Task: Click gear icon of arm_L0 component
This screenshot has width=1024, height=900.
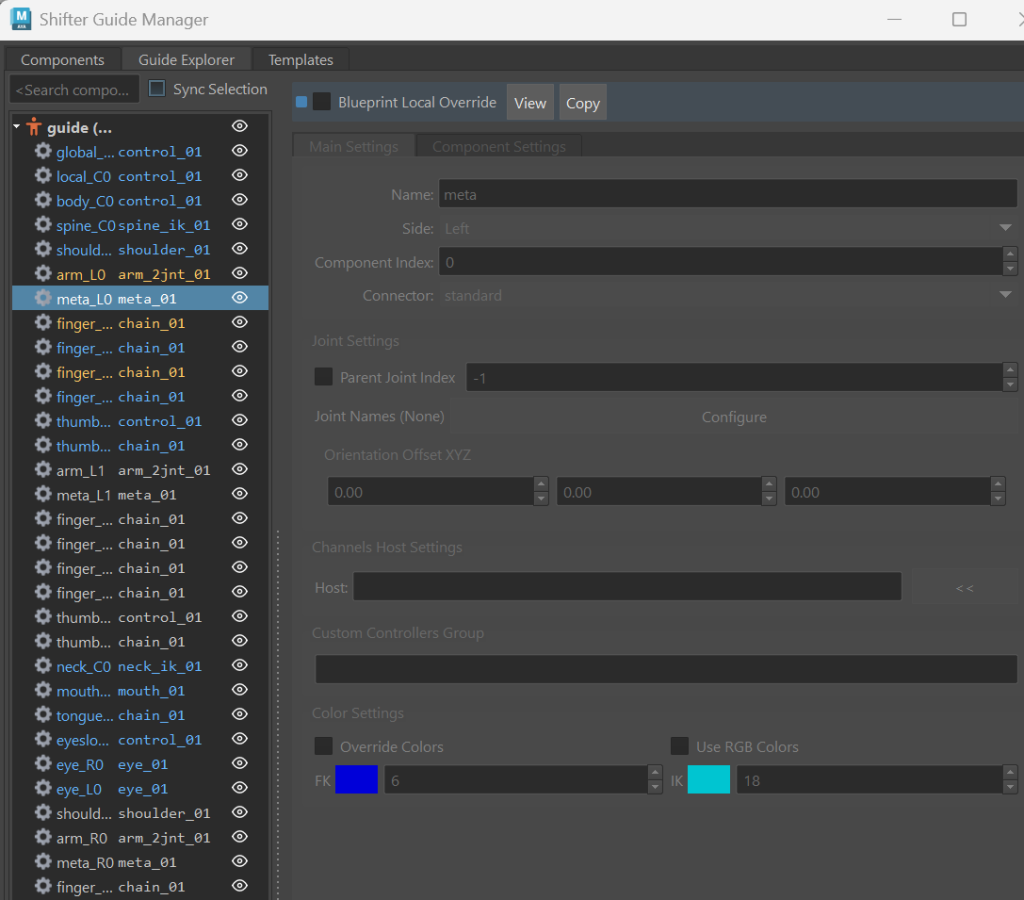Action: (43, 273)
